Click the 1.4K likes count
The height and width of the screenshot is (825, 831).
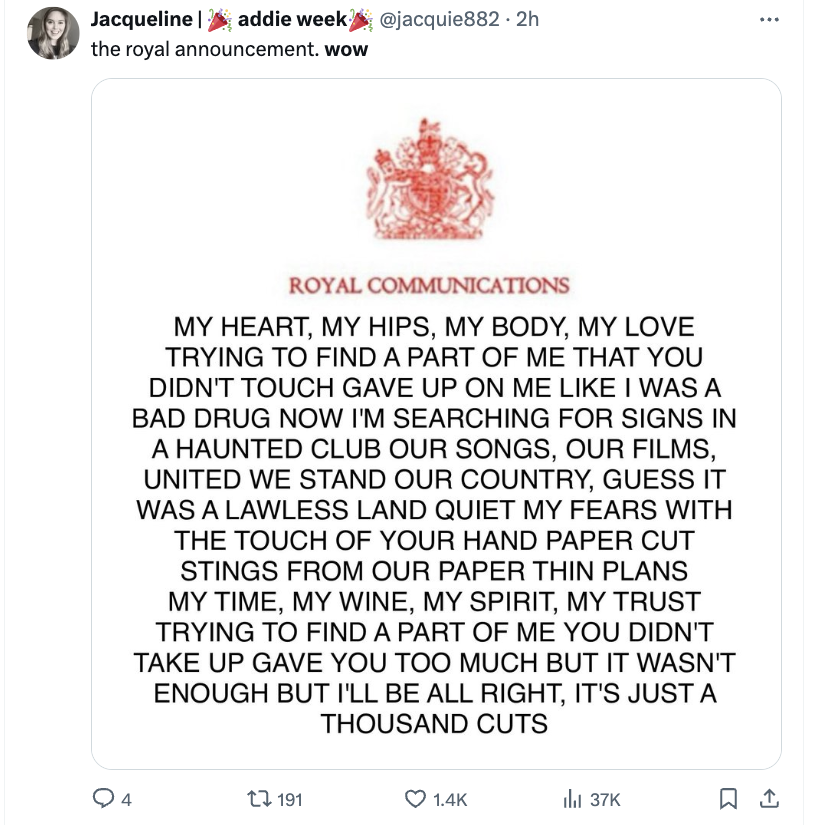(x=449, y=799)
